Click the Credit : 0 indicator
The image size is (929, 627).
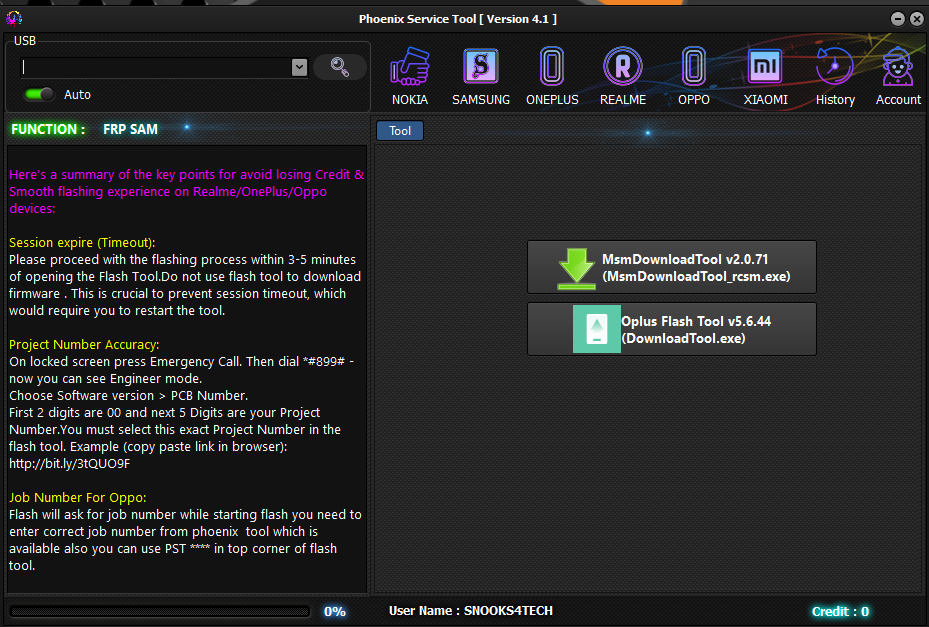point(840,612)
